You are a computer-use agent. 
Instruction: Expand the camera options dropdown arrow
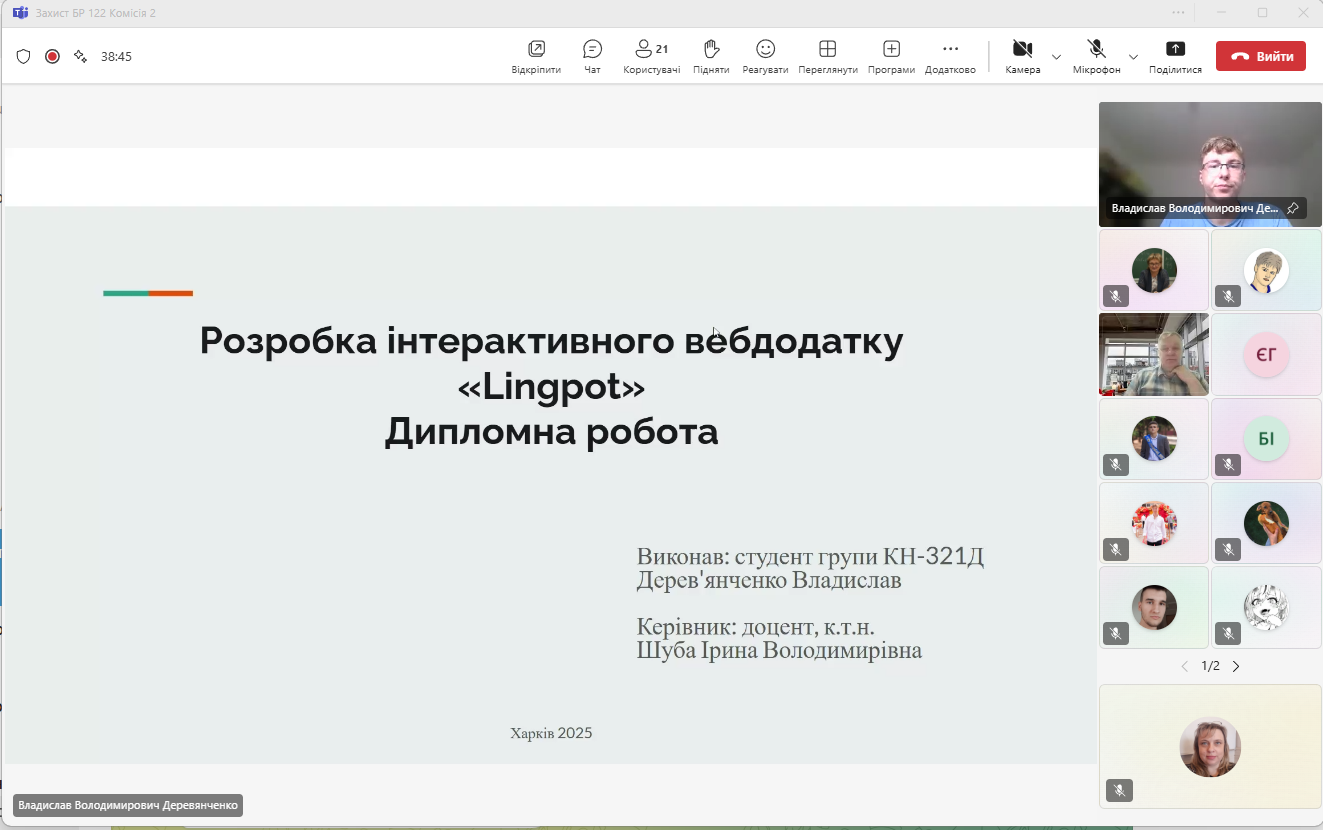(1056, 57)
